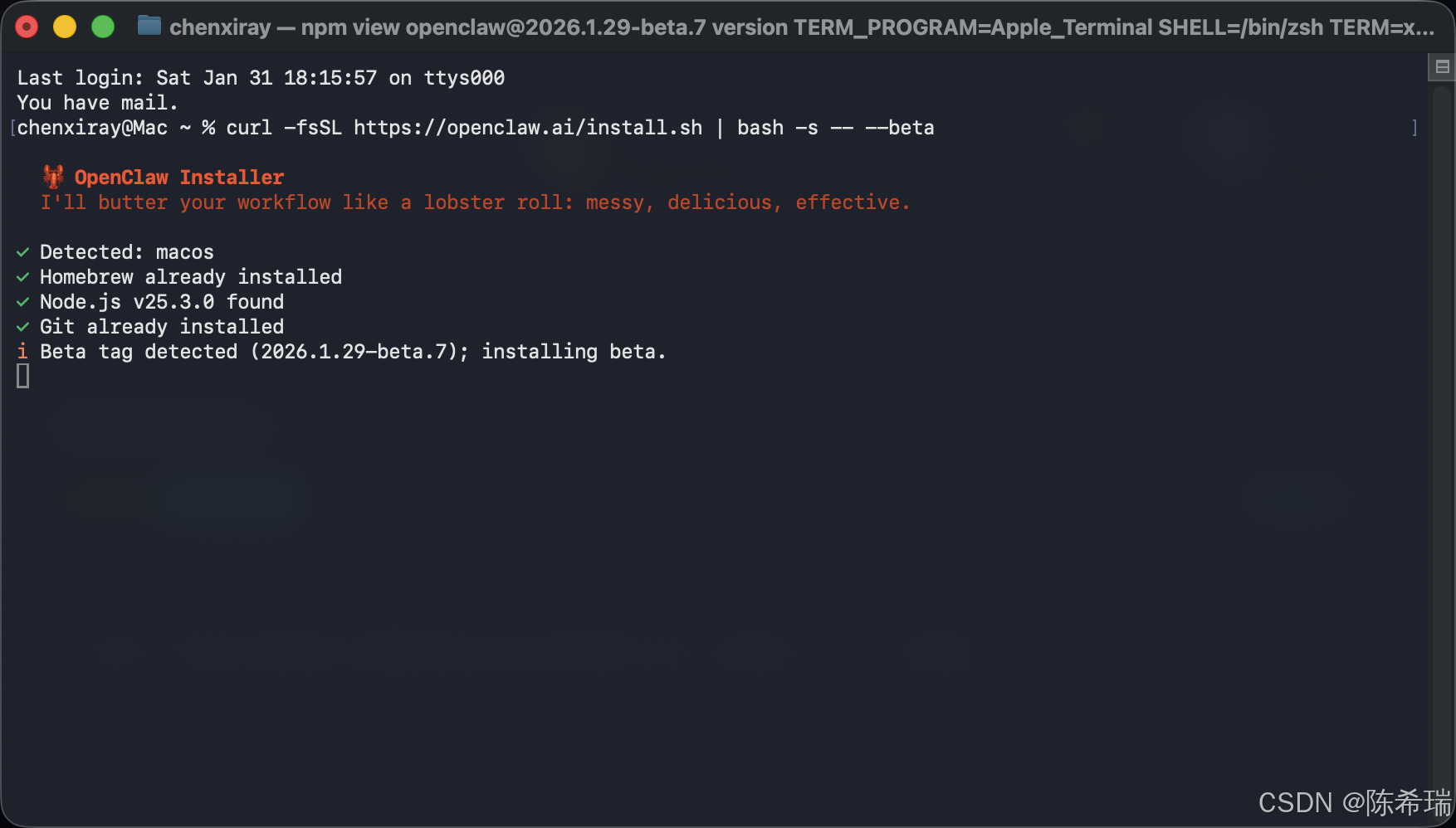Click the split-pane icon in the top-right corner

coord(1441,67)
